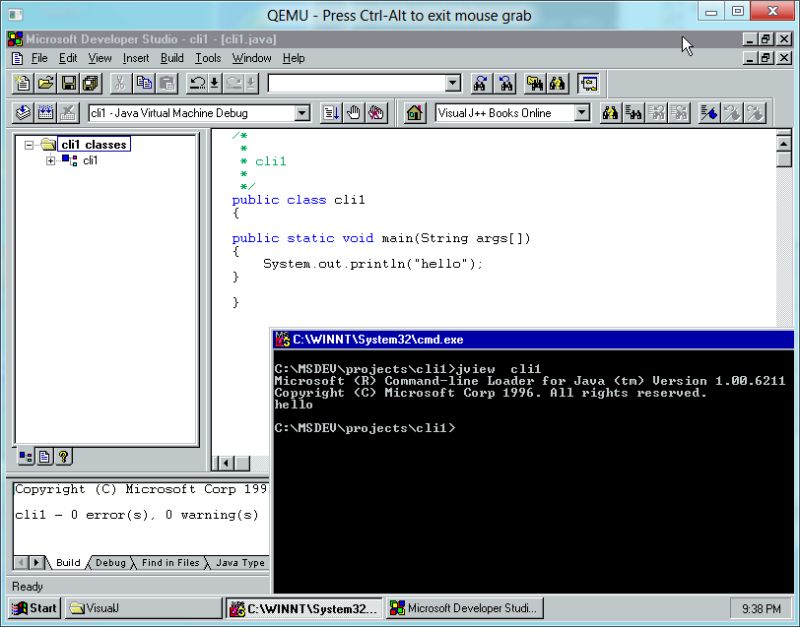Viewport: 800px width, 627px height.
Task: Open the find text combo box dropdown
Action: pyautogui.click(x=452, y=83)
